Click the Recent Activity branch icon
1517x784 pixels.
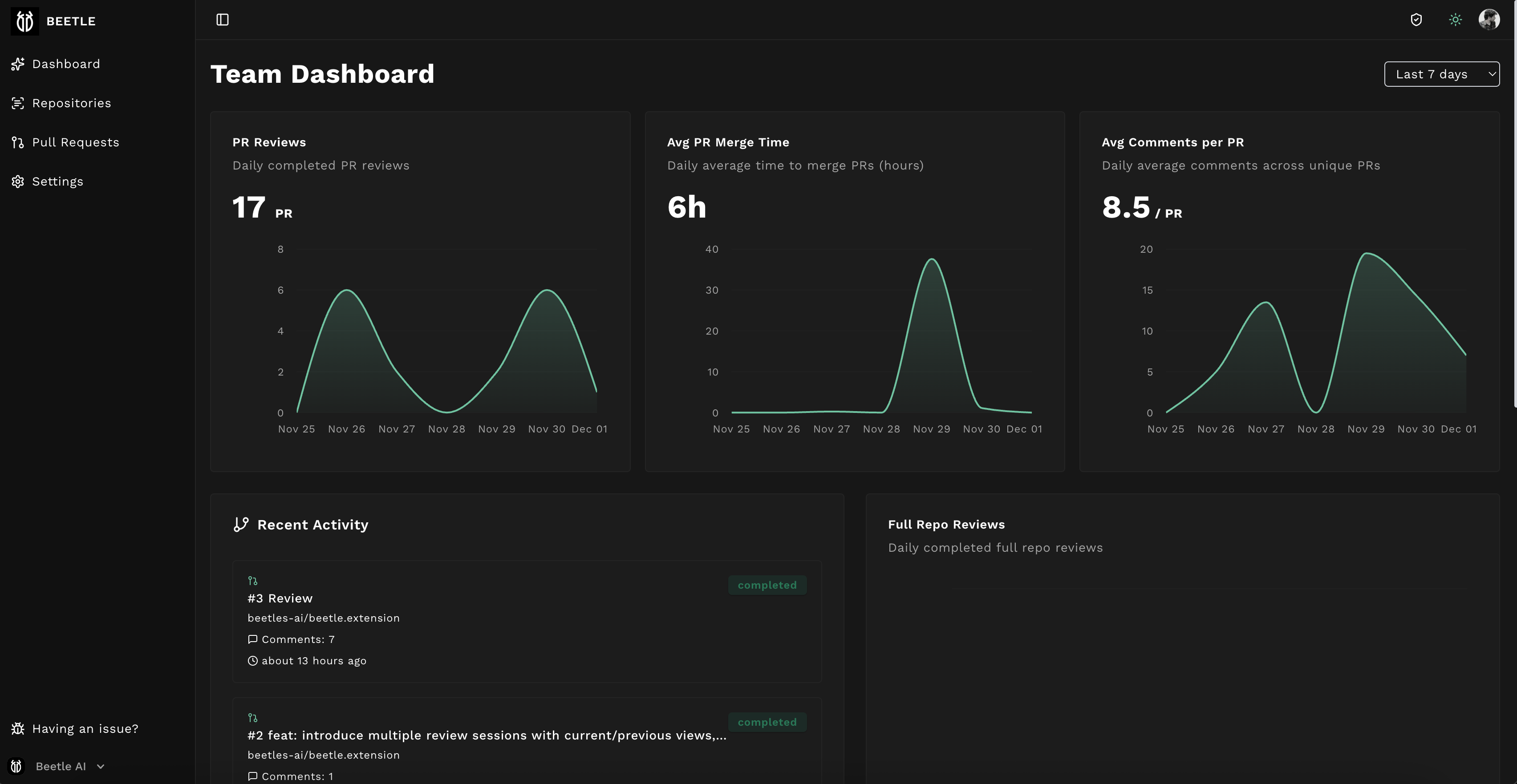click(x=241, y=524)
